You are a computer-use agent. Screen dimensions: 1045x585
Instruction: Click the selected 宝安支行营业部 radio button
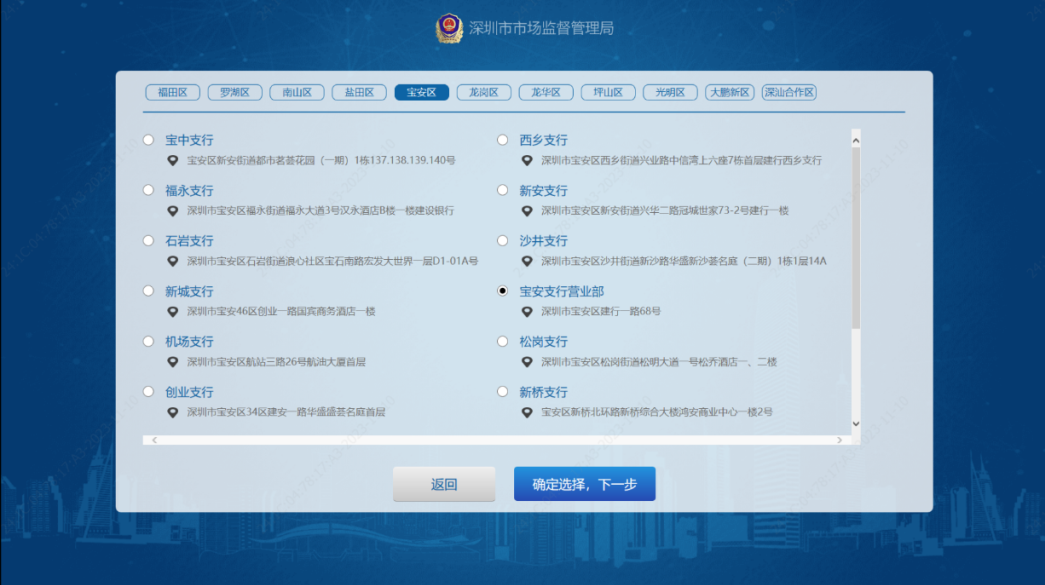click(x=503, y=291)
